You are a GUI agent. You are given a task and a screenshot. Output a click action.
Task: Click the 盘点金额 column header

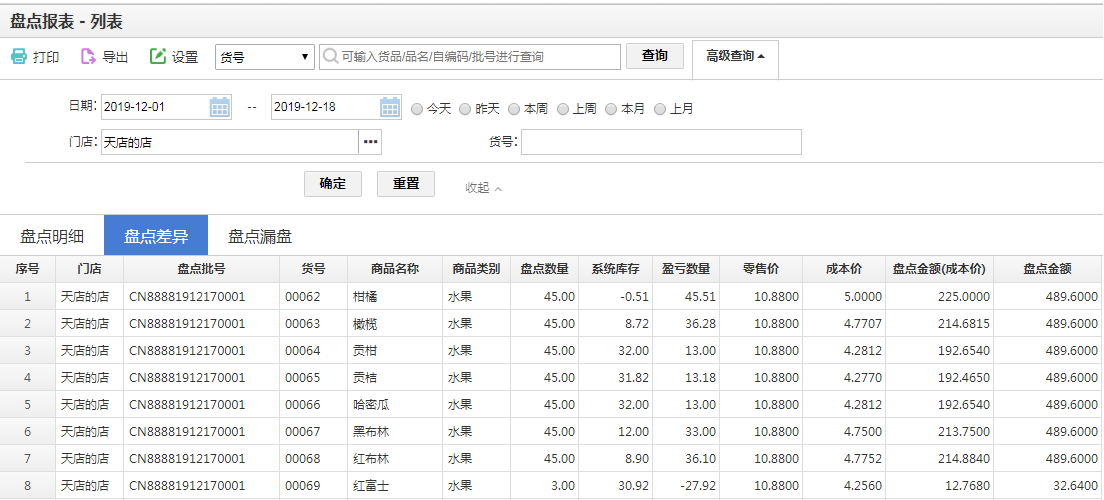(1048, 269)
